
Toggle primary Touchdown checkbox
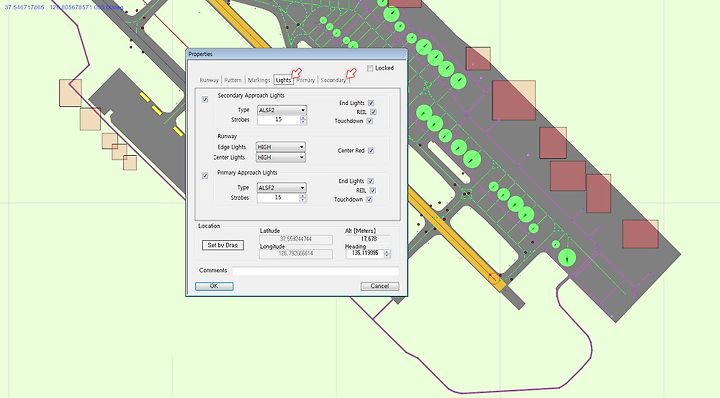tap(369, 199)
